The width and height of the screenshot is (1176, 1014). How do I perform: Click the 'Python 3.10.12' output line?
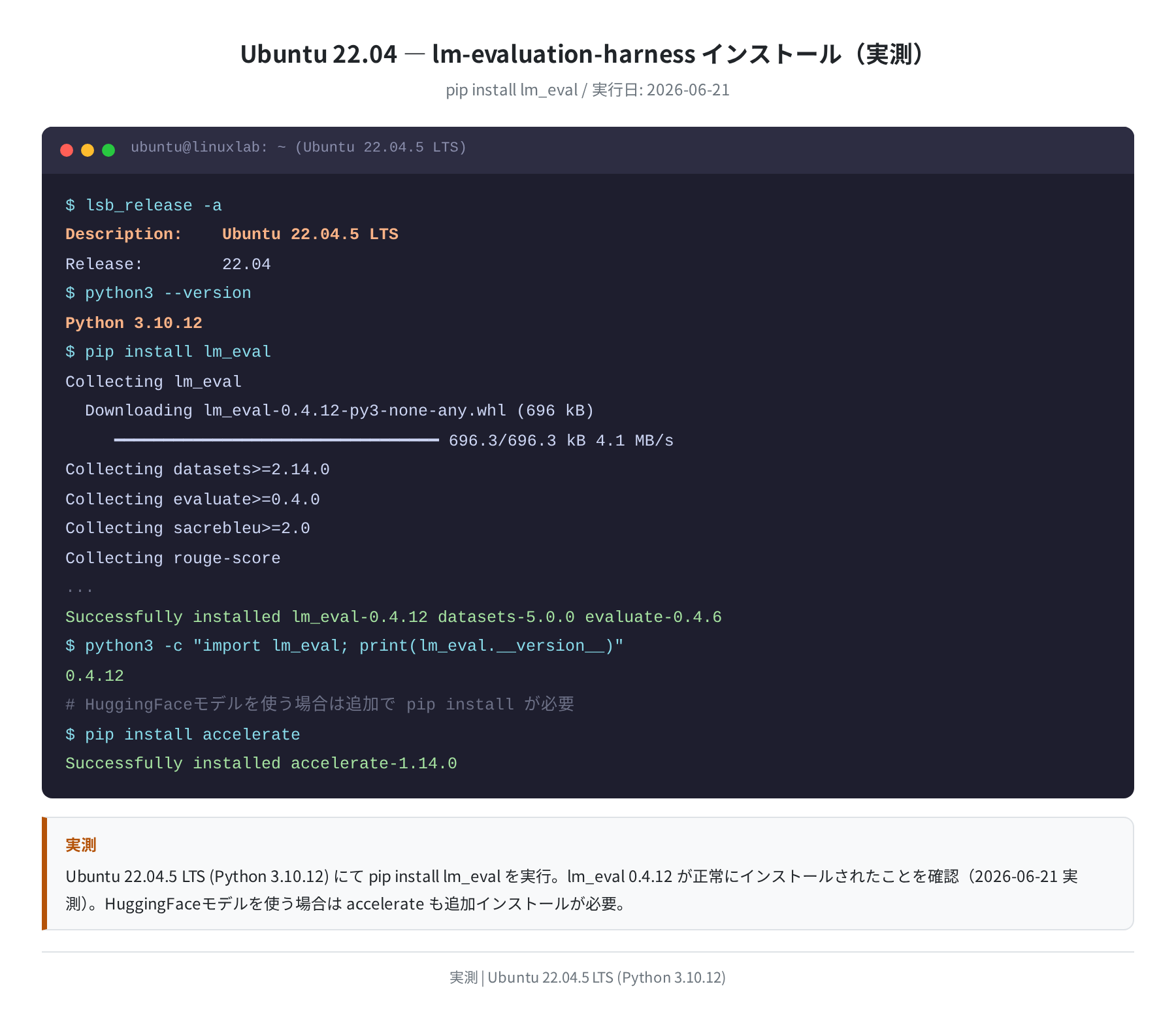click(x=134, y=323)
